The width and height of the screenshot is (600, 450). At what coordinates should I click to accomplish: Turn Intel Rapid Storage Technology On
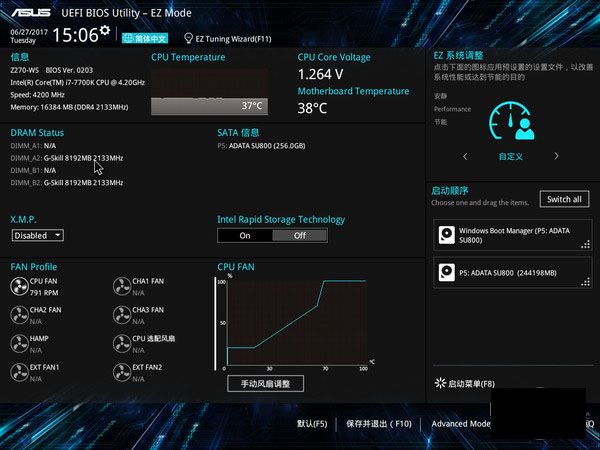(x=245, y=236)
